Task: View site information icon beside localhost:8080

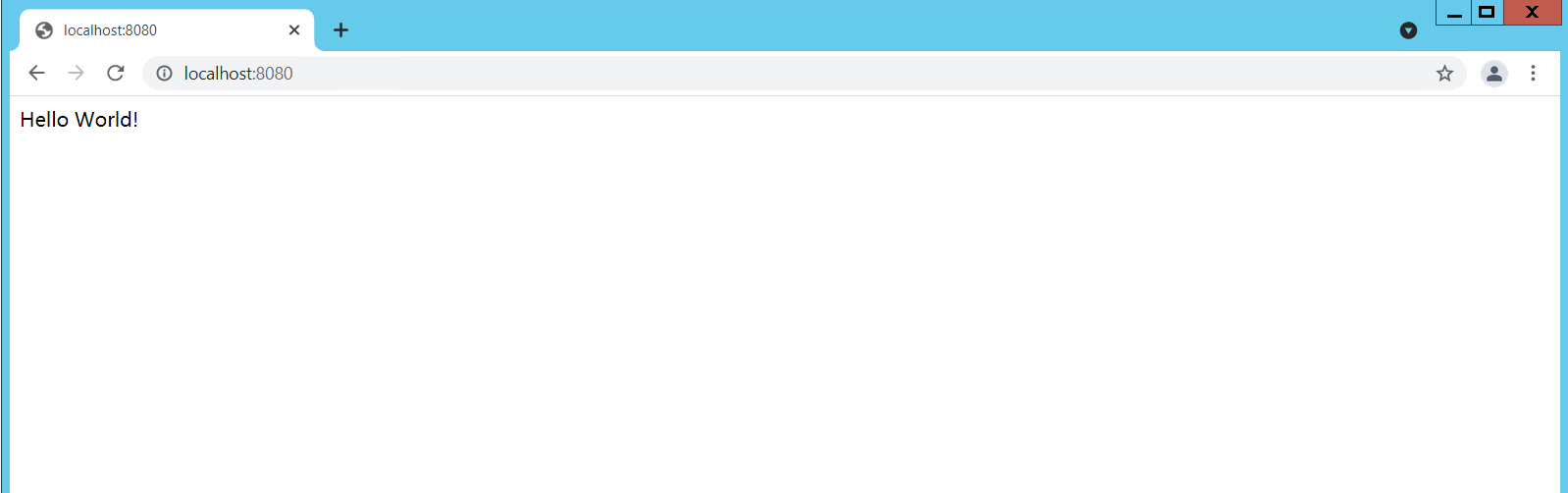Action: [165, 73]
